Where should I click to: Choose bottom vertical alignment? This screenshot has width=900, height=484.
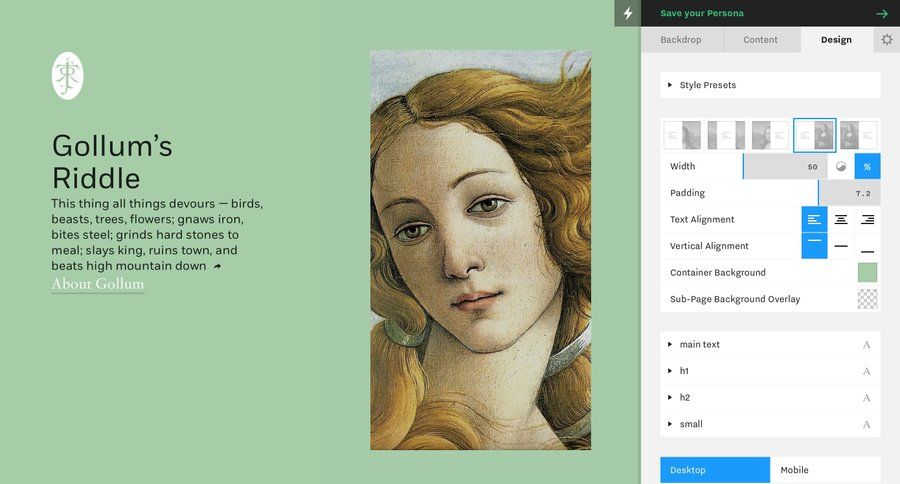pos(867,246)
